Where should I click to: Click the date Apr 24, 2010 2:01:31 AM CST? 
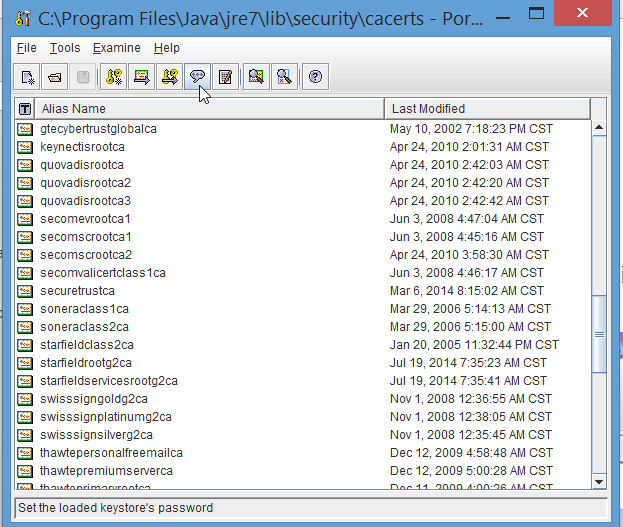coord(469,147)
